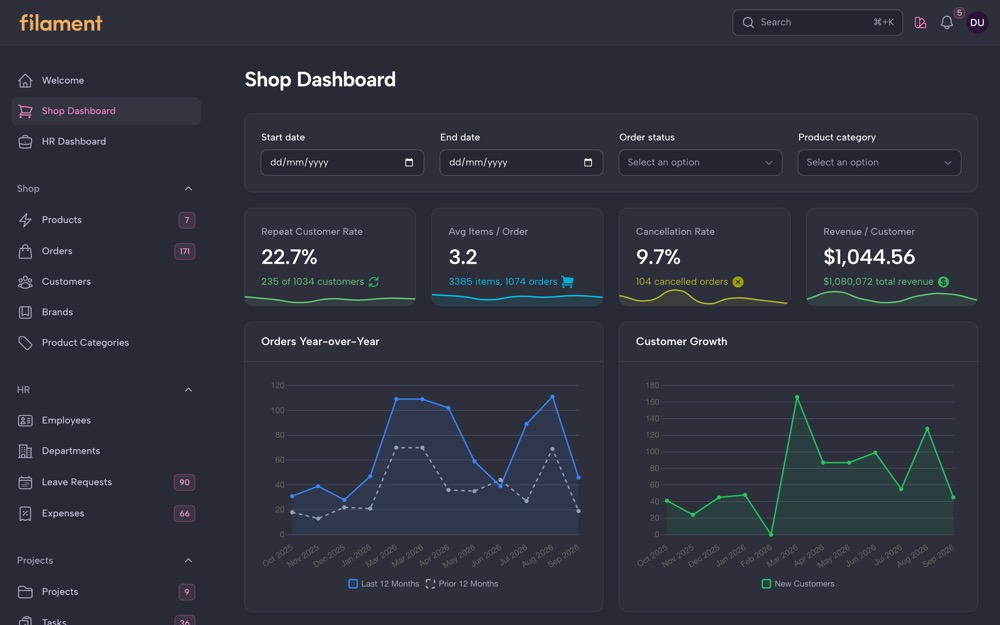
Task: Toggle Last 12 Months legend series
Action: [x=384, y=584]
